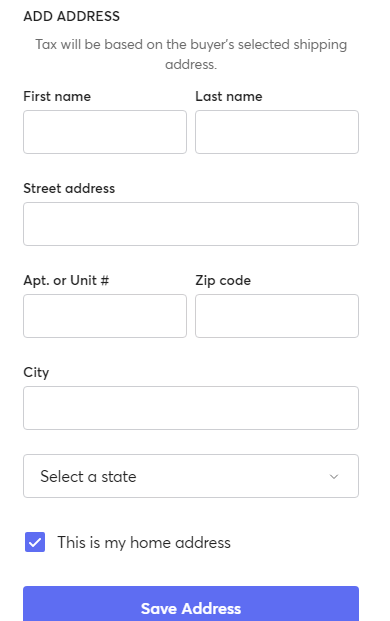Click the 'Zip code' label text
390x621 pixels.
pos(223,280)
